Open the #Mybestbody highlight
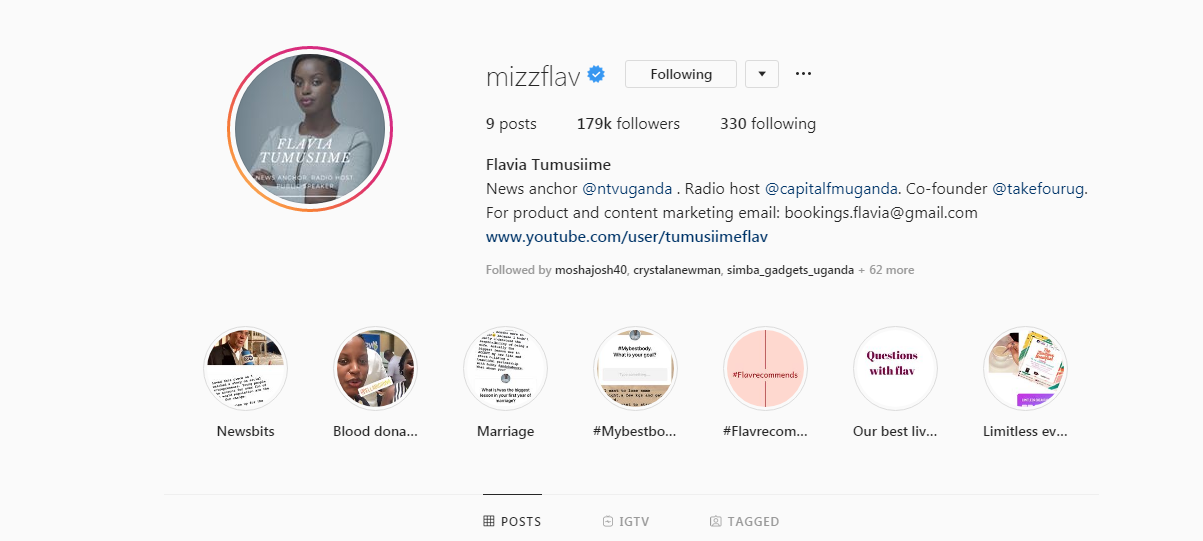 click(635, 368)
